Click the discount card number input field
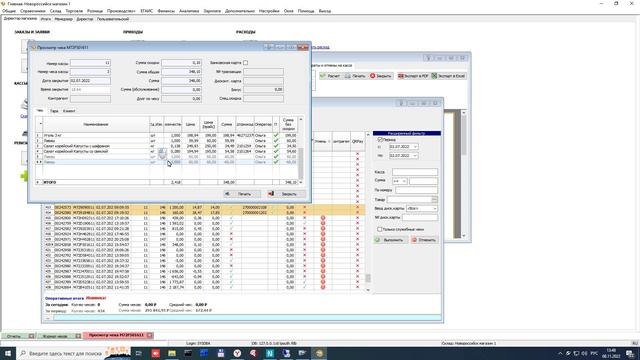The width and height of the screenshot is (640, 360). (420, 218)
